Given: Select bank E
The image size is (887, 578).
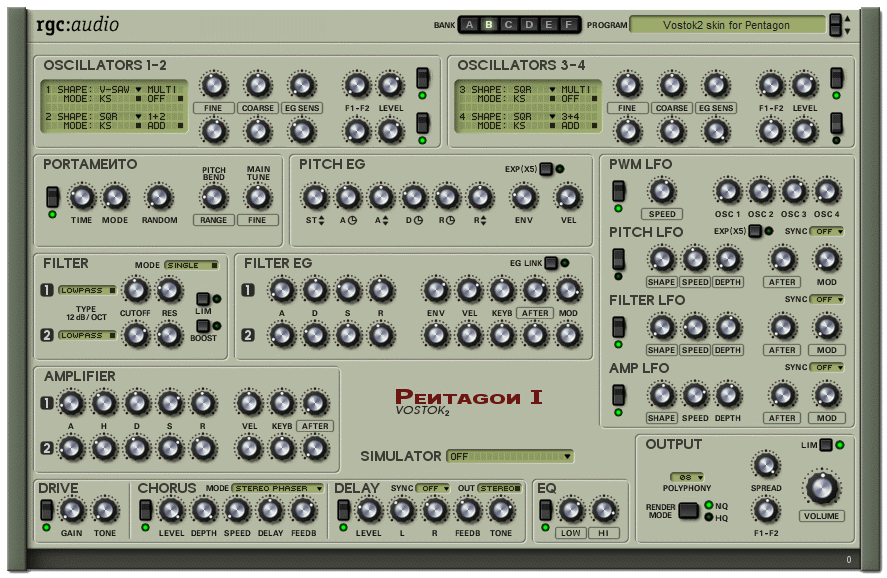Looking at the screenshot, I should pos(549,25).
